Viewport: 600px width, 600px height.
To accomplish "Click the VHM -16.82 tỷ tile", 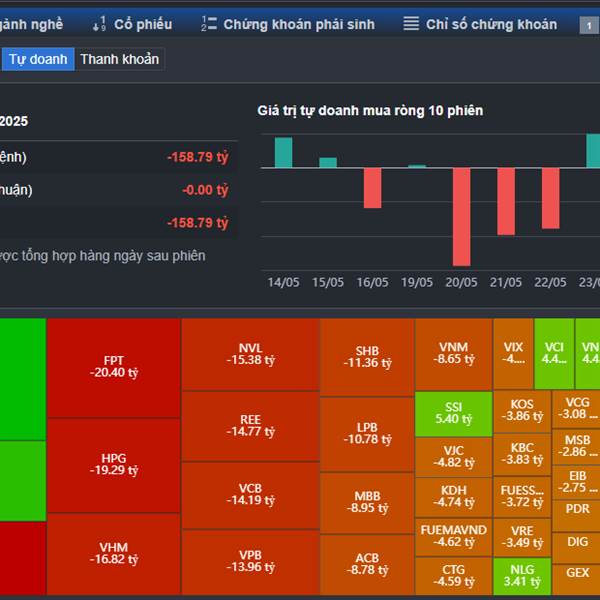I will [x=114, y=554].
